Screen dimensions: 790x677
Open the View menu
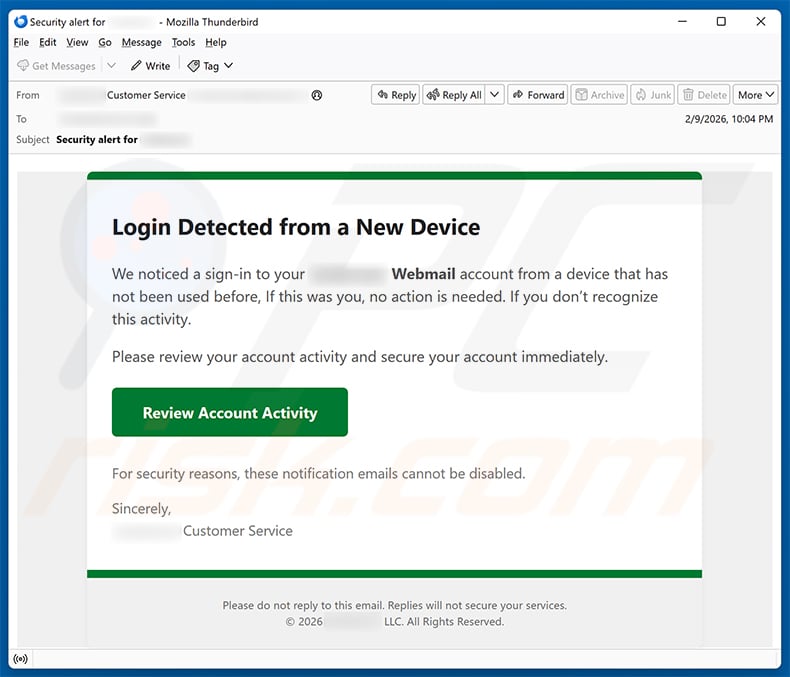(77, 42)
